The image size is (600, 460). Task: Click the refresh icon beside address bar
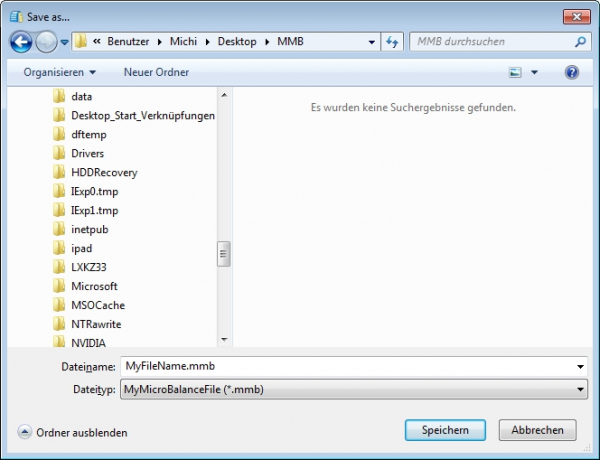tap(392, 42)
